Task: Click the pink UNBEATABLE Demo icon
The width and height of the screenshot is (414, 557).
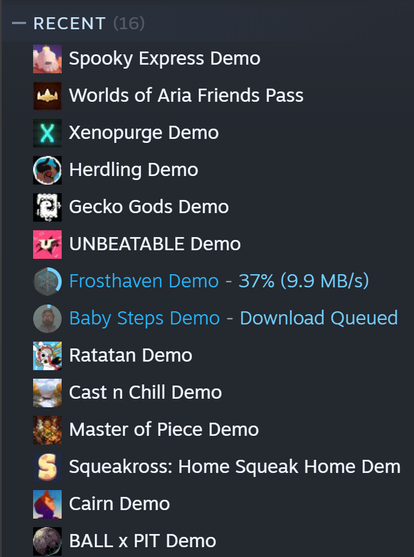Action: click(x=47, y=244)
